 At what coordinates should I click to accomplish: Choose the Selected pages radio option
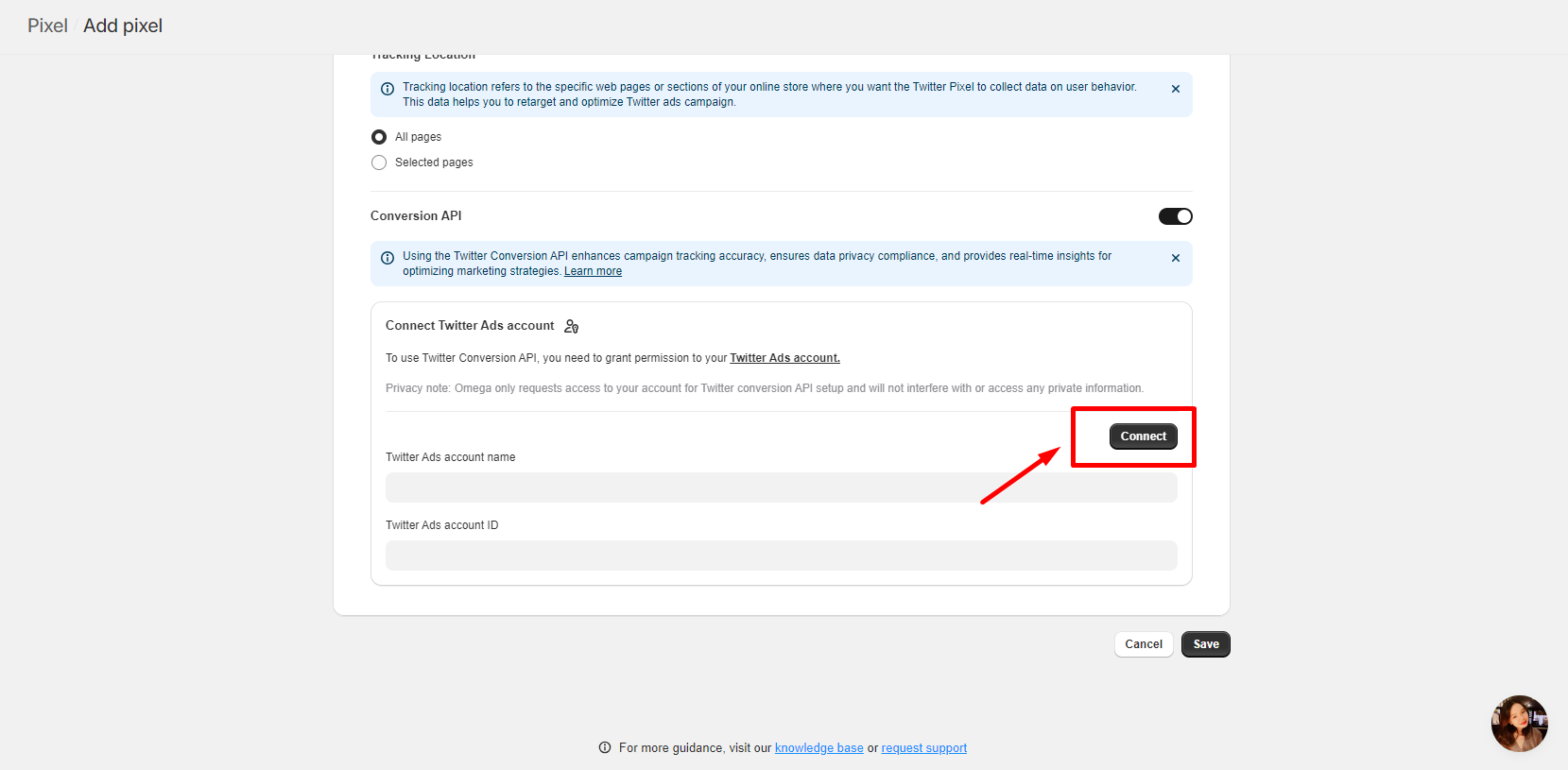click(x=379, y=163)
